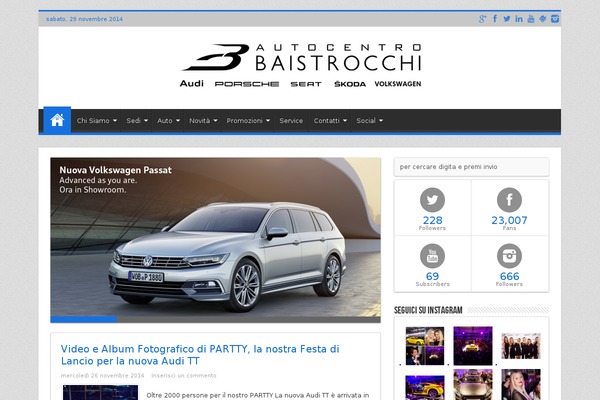Screen dimensions: 600x400
Task: Click the 'Nuova Volkswagen Passat' caption text
Action: pos(116,170)
